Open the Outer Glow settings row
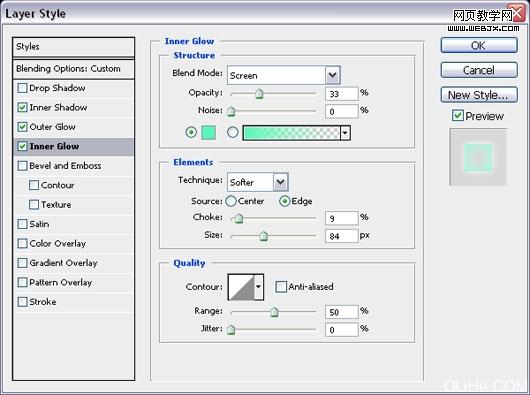 pyautogui.click(x=73, y=127)
